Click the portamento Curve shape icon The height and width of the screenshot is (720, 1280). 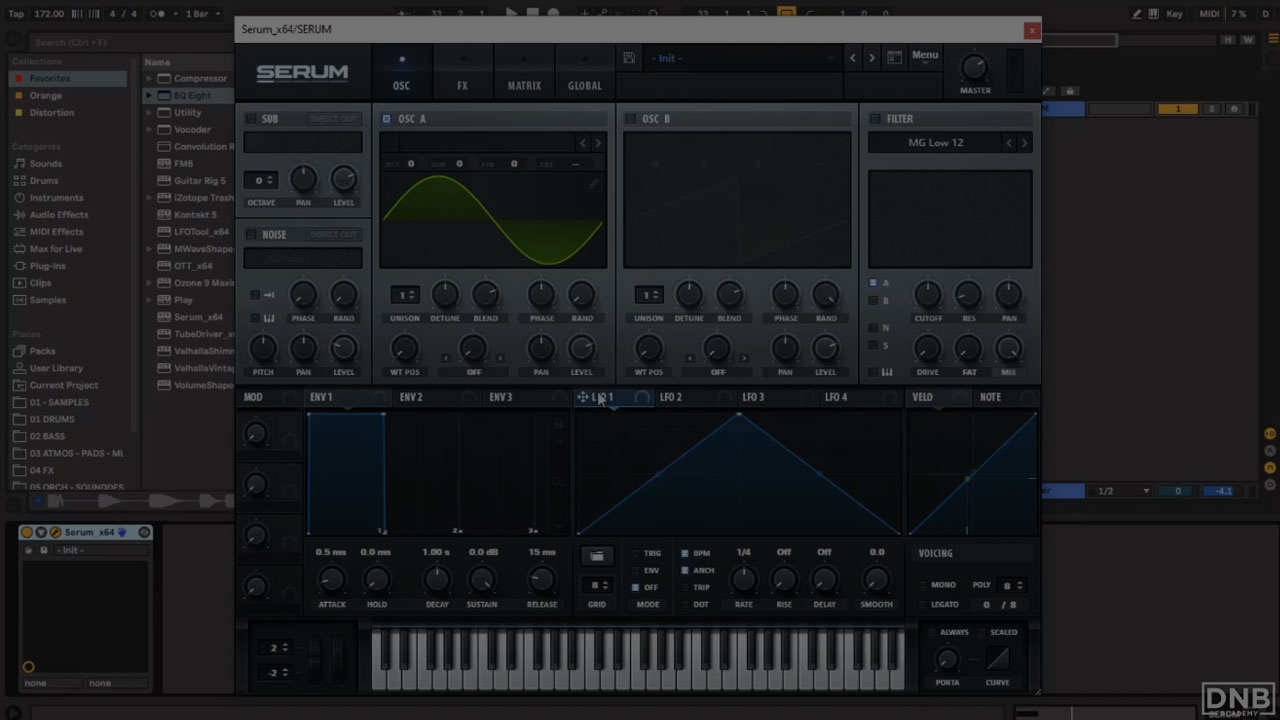coord(997,658)
